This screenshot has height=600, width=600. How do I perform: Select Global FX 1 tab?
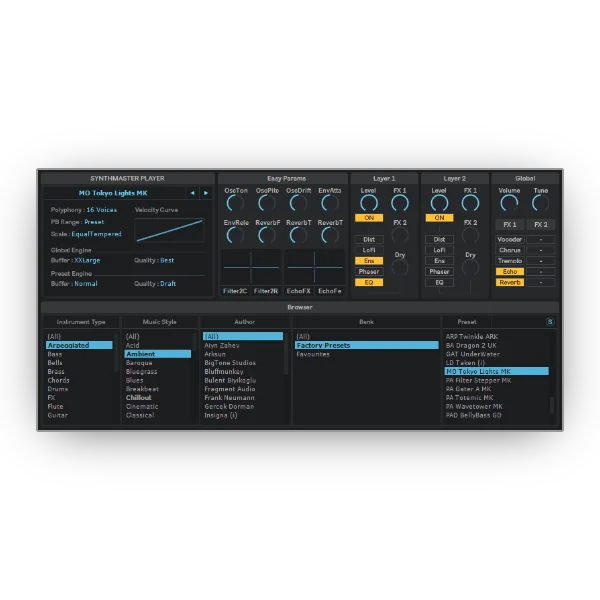(x=510, y=225)
